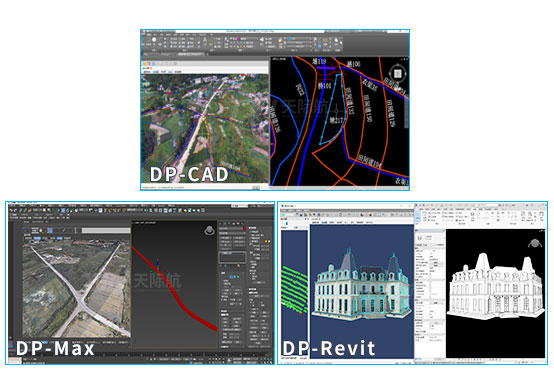The width and height of the screenshot is (554, 382).
Task: Select the Circle tool in AutoCAD ribbon
Action: coord(154,40)
